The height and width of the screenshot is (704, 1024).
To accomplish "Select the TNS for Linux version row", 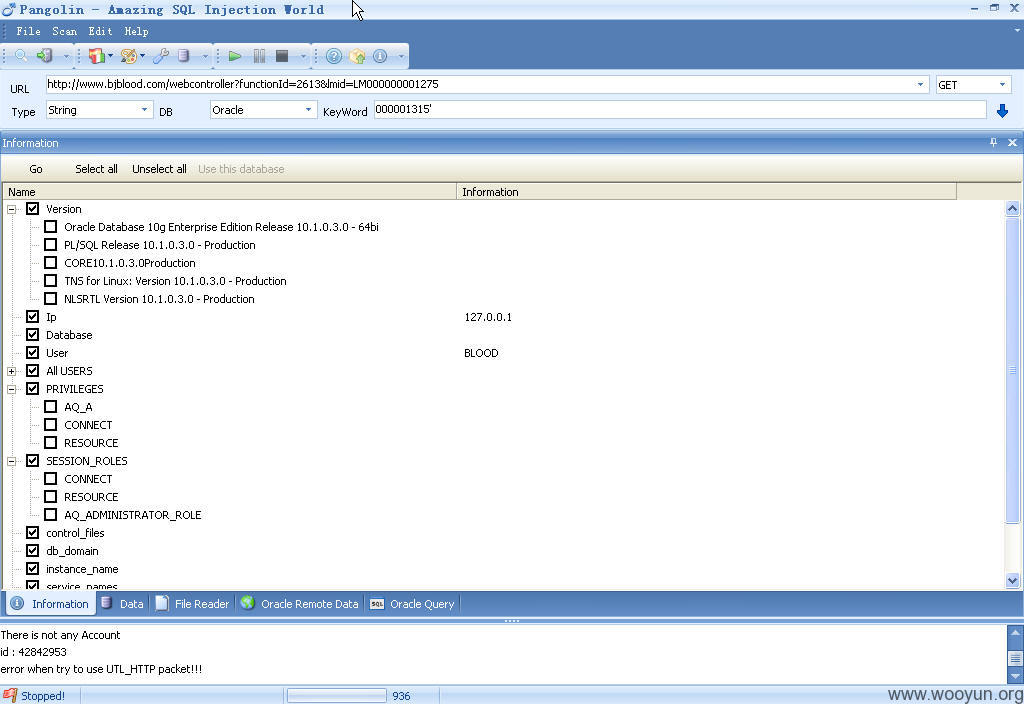I will tap(175, 281).
